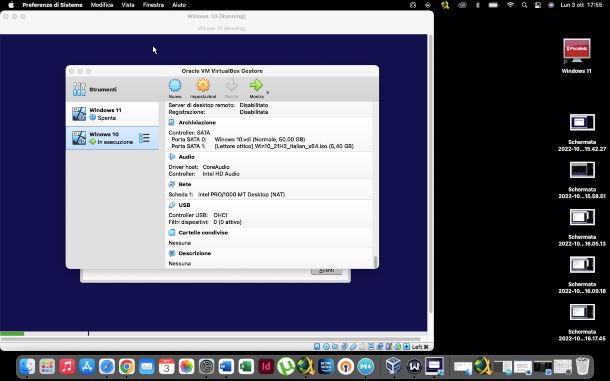Open the dropdown arrow next to Mostra

pos(268,93)
